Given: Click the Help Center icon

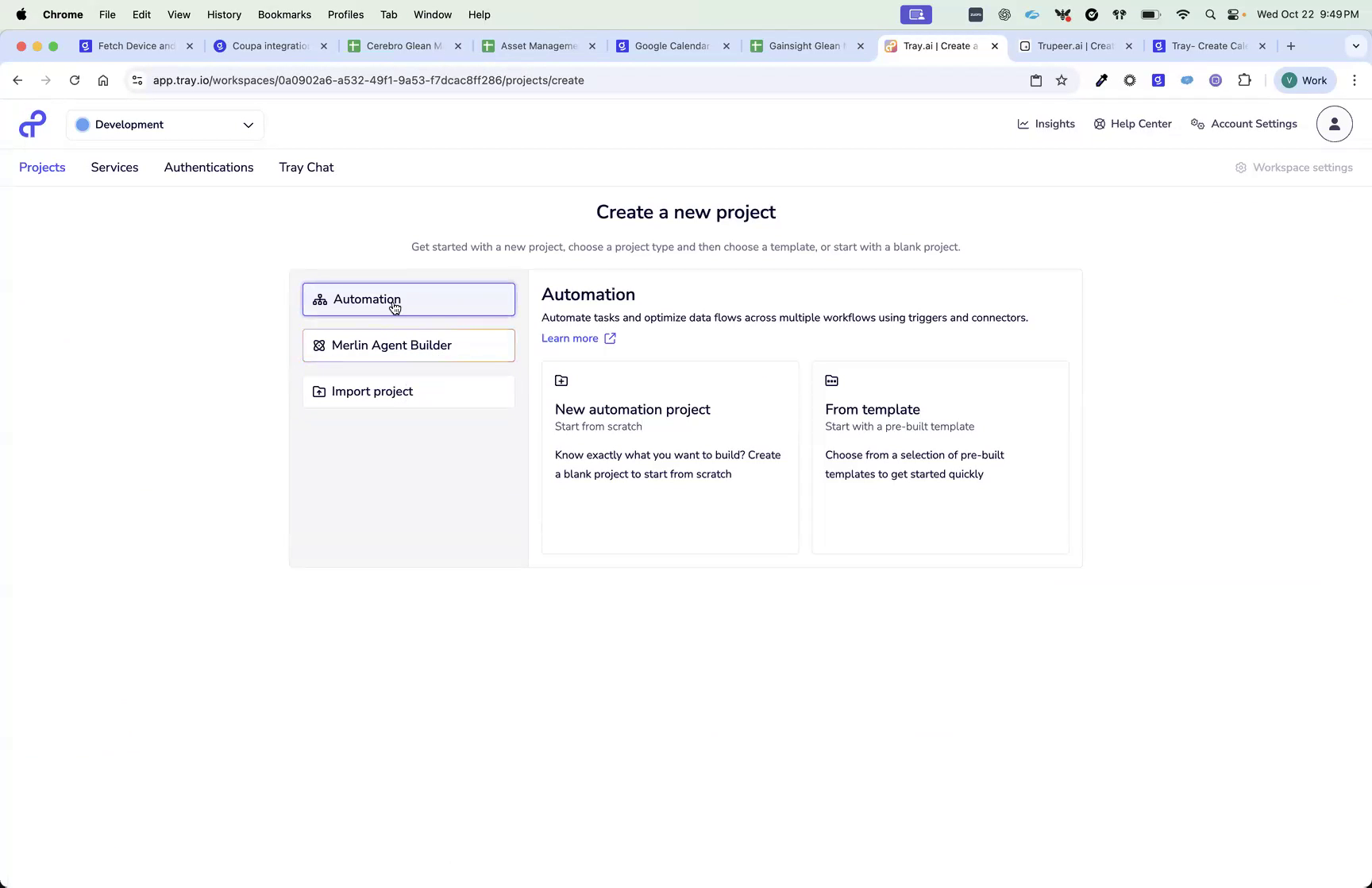Looking at the screenshot, I should 1100,124.
